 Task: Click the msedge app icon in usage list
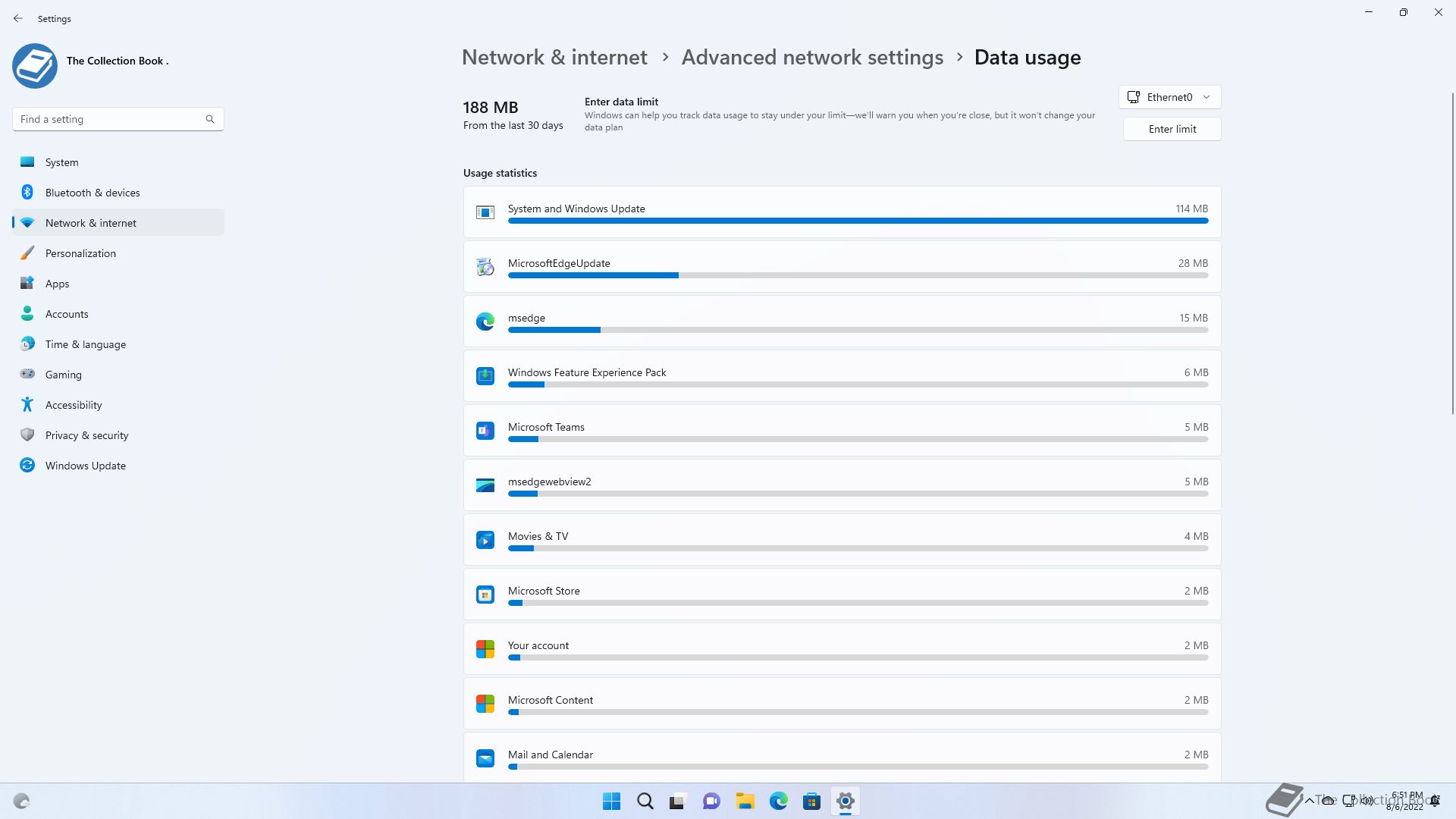click(485, 322)
